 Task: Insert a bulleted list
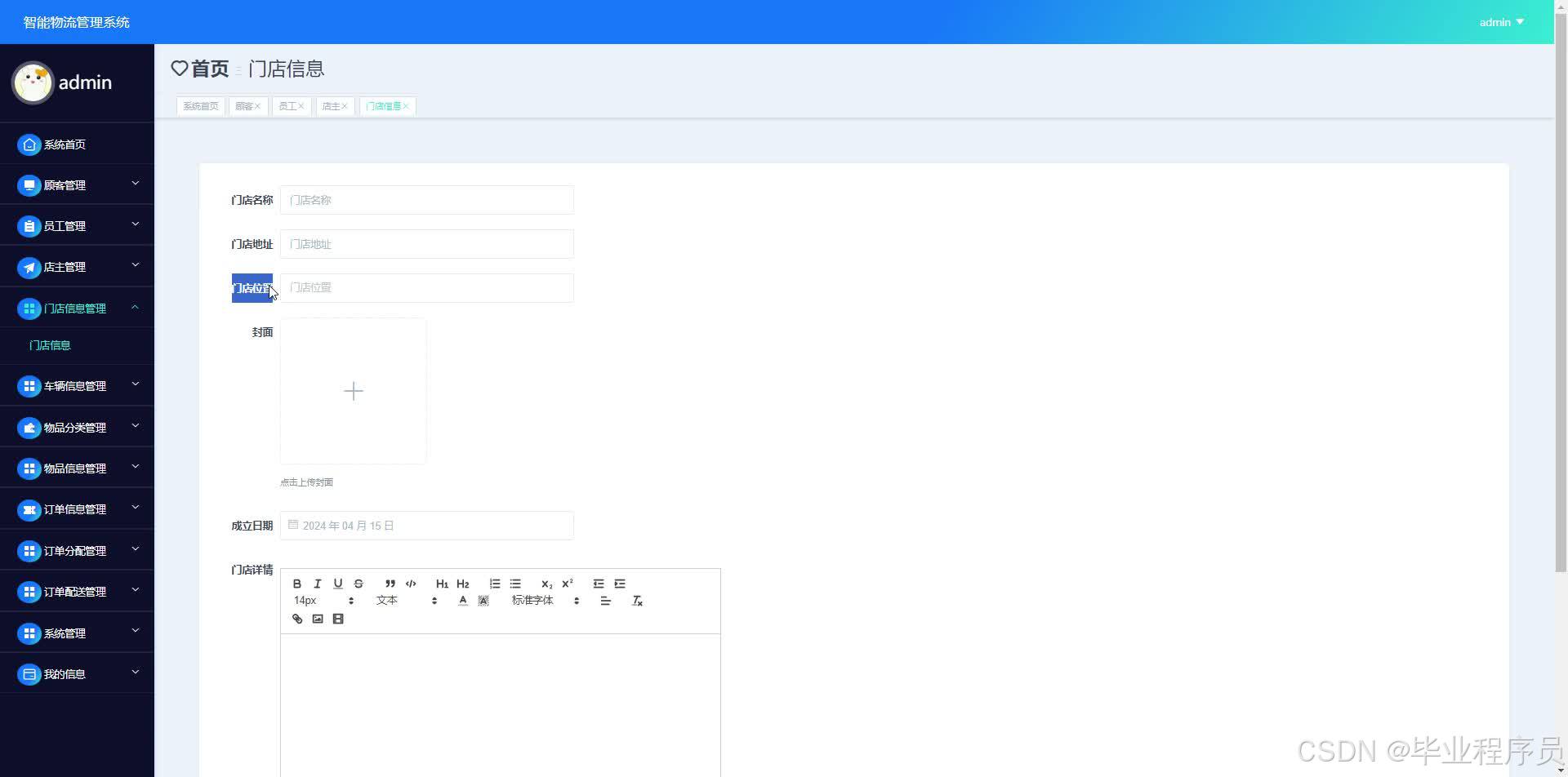[515, 584]
